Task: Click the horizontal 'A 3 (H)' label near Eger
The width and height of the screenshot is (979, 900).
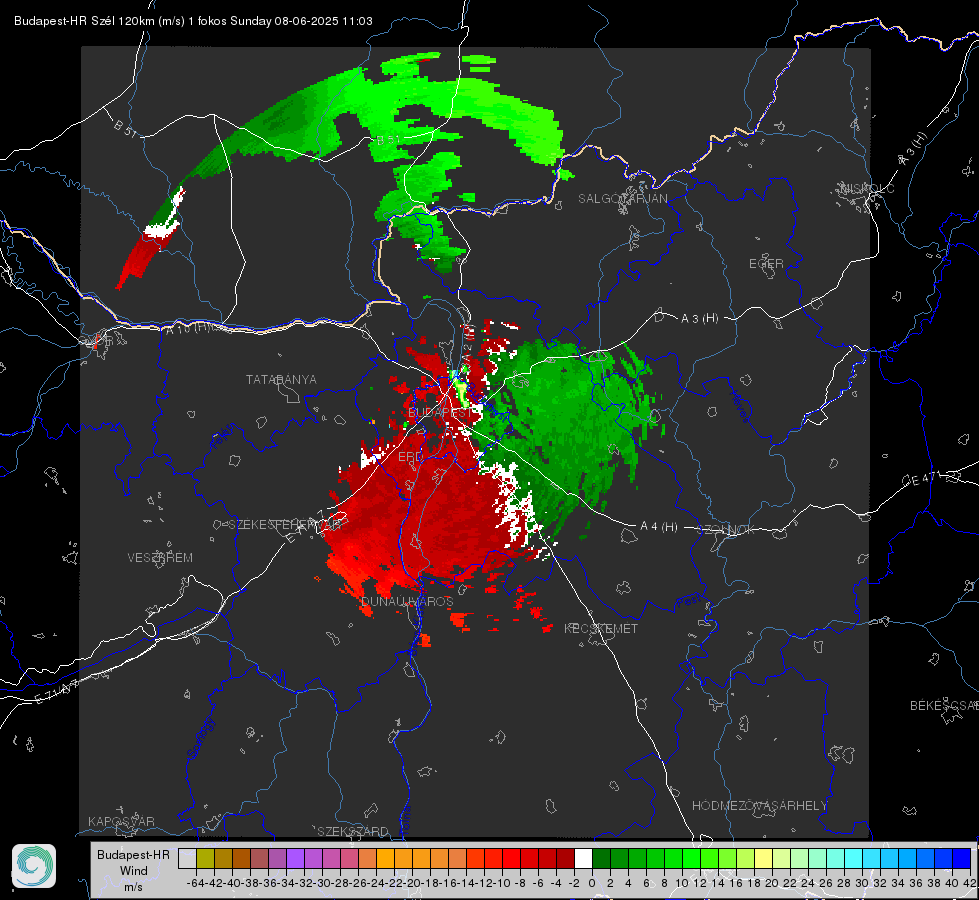Action: click(x=699, y=319)
